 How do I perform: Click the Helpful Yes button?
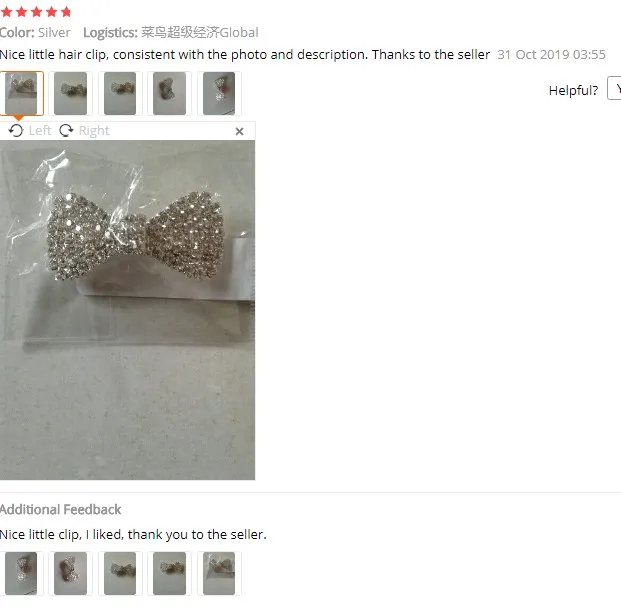point(614,88)
